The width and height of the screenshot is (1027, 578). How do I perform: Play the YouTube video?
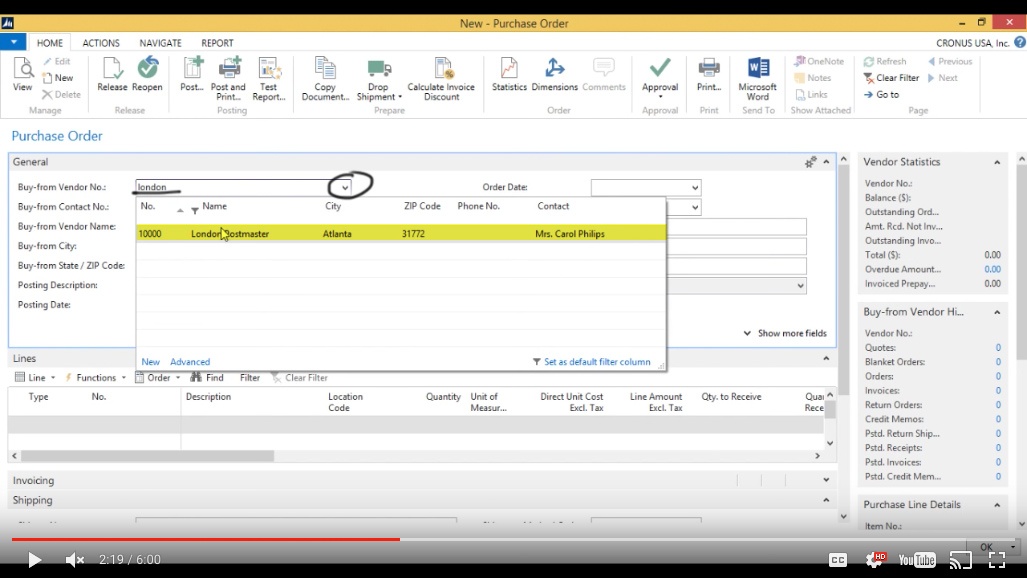tap(34, 560)
